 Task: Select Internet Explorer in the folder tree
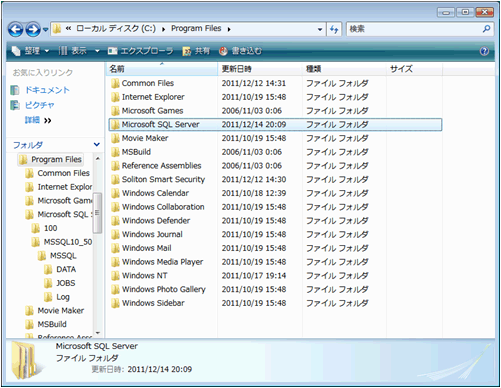(x=59, y=187)
